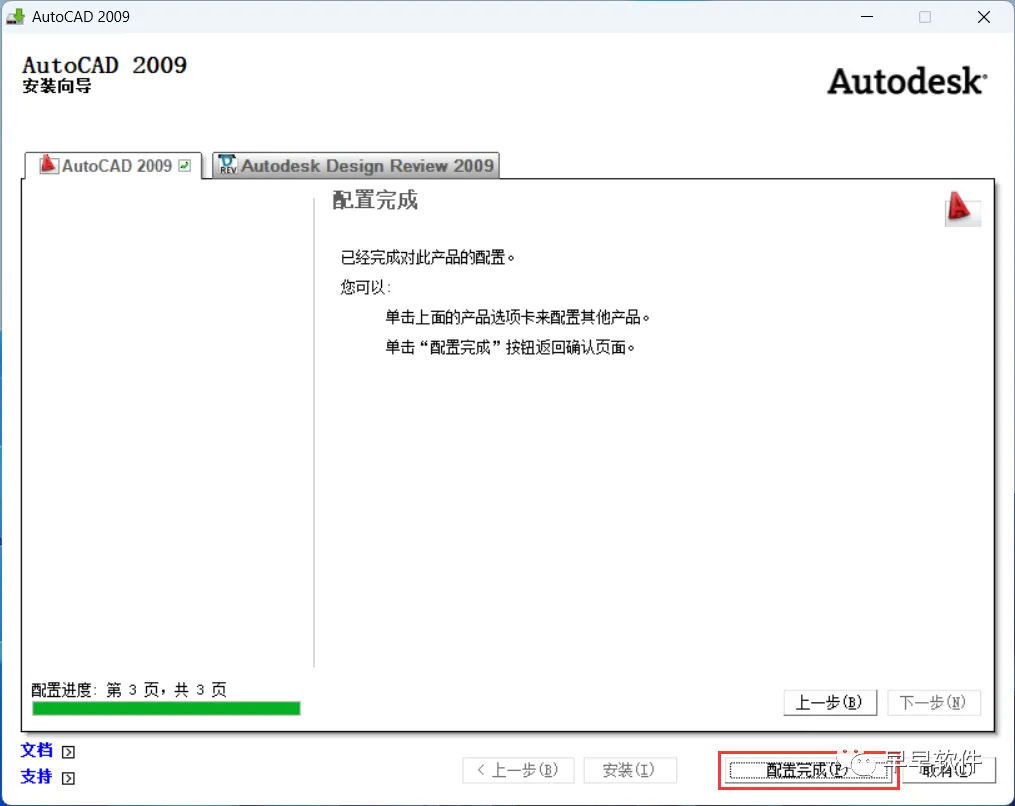Click the installer icon in the title bar
Viewport: 1015px width, 806px height.
tap(15, 16)
